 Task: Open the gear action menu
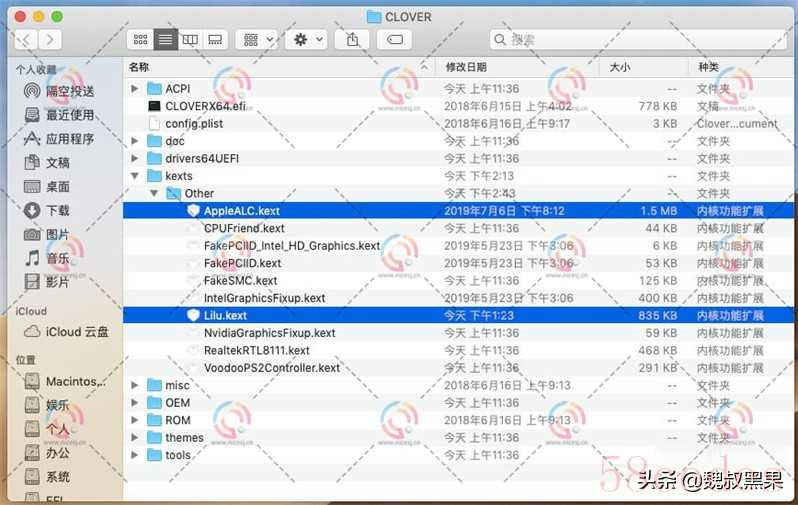coord(306,40)
